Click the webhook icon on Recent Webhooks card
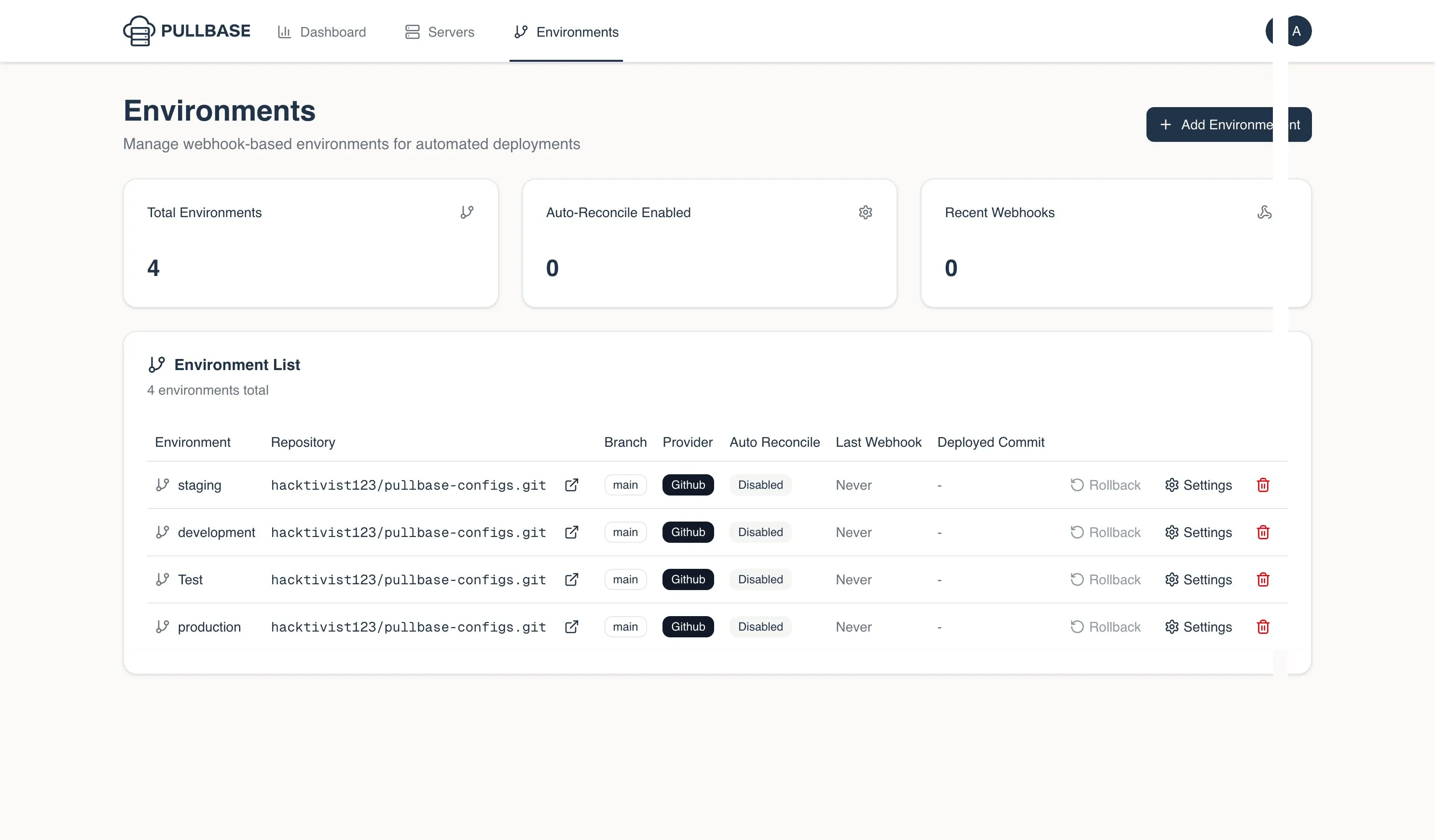The image size is (1435, 840). (1265, 212)
